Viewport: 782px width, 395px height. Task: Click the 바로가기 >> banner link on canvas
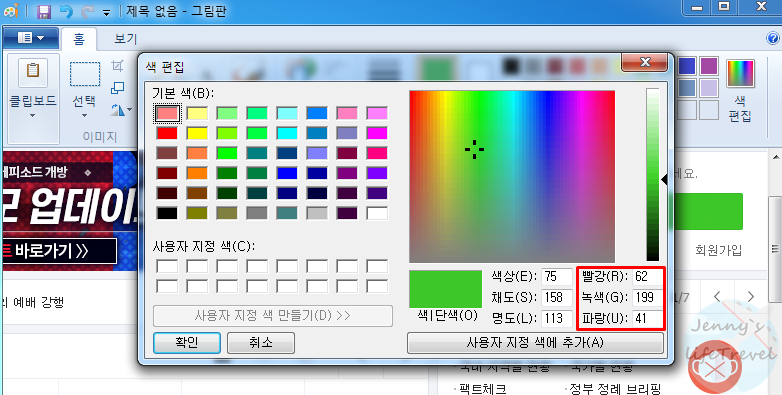(59, 251)
